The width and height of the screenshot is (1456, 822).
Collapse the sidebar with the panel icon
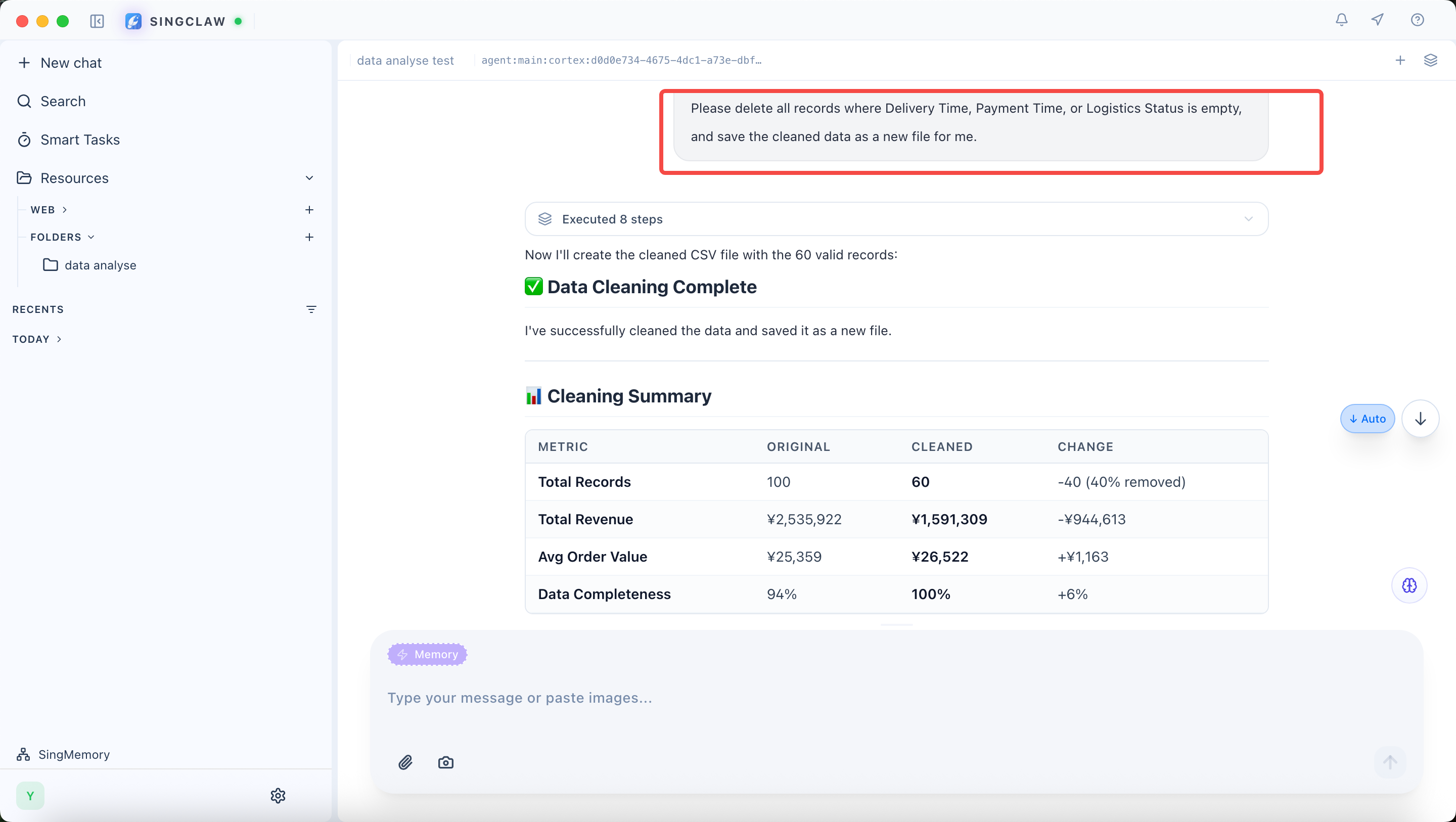click(x=97, y=21)
